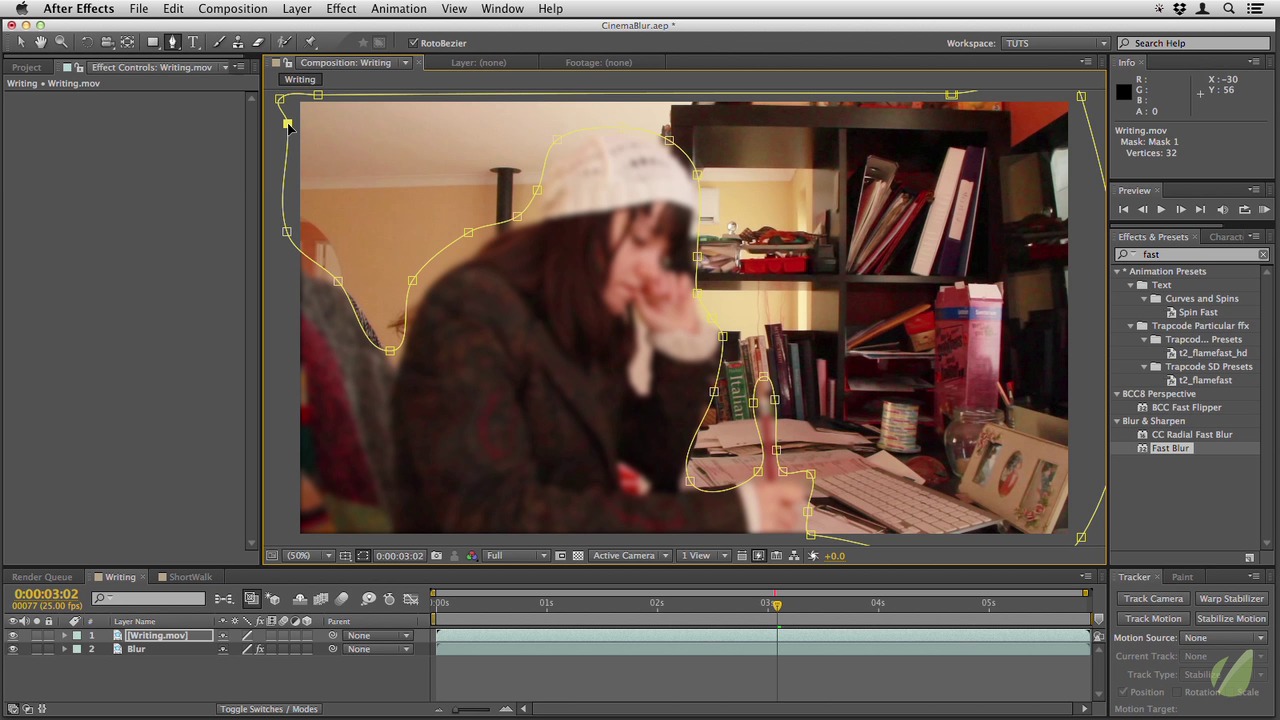The width and height of the screenshot is (1280, 720).
Task: Select the Unified Camera tool
Action: pos(107,42)
